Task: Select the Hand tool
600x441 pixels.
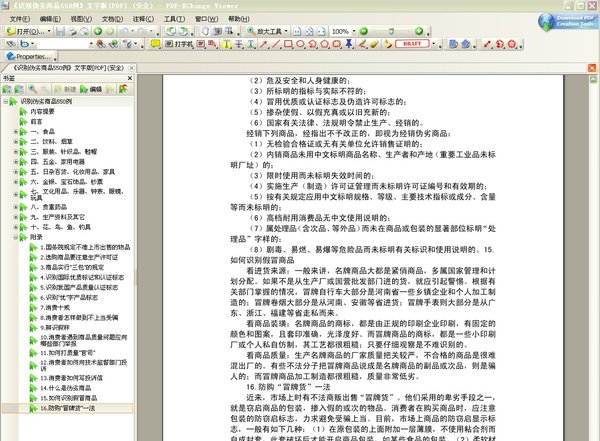Action: pyautogui.click(x=205, y=31)
